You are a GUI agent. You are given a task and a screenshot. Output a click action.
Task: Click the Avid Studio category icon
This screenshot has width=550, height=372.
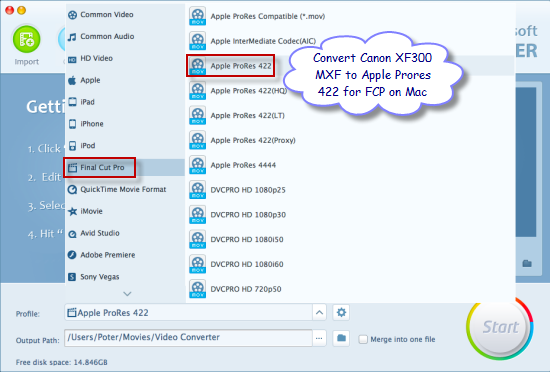[x=72, y=234]
